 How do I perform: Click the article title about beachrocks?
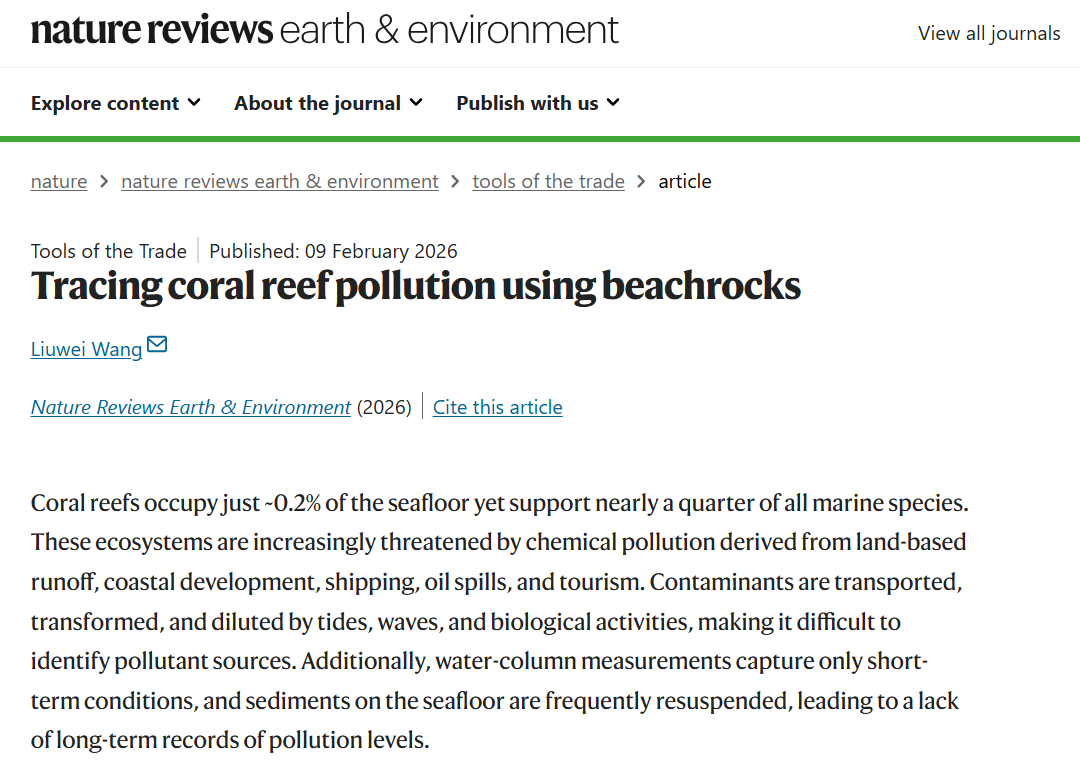tap(416, 286)
